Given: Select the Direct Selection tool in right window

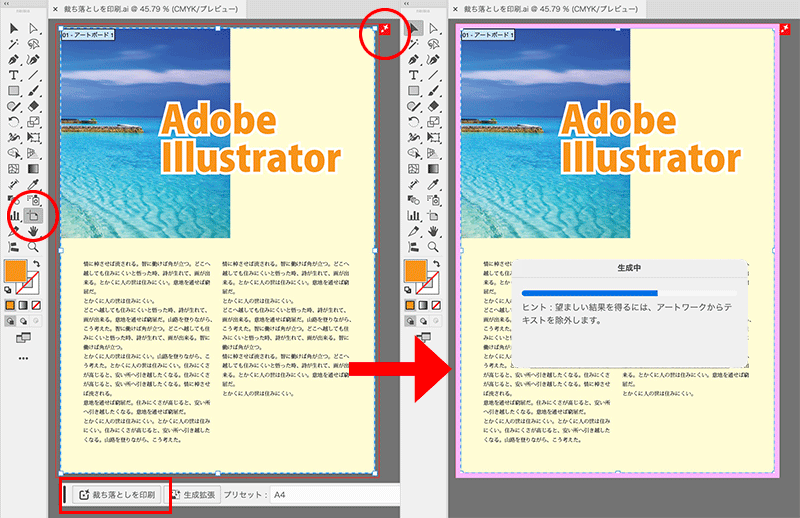Looking at the screenshot, I should 433,29.
